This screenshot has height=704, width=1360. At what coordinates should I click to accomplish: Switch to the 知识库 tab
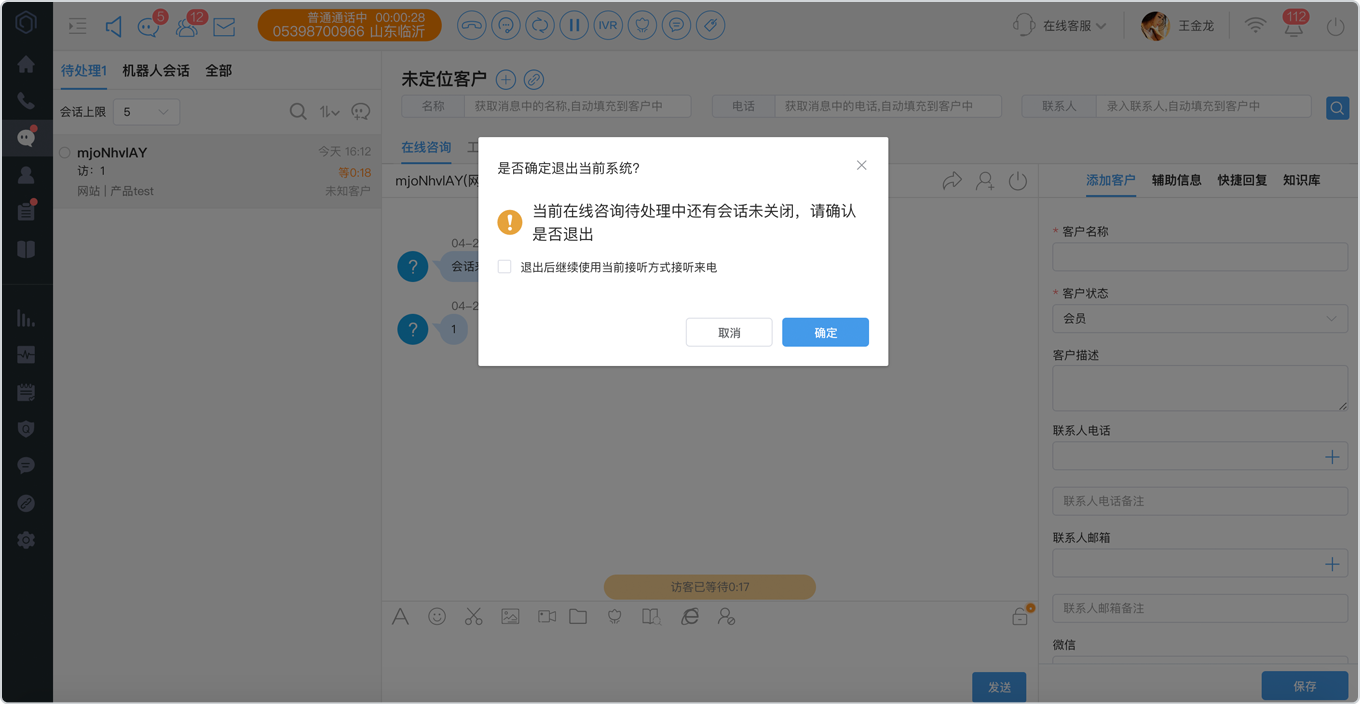point(1302,180)
